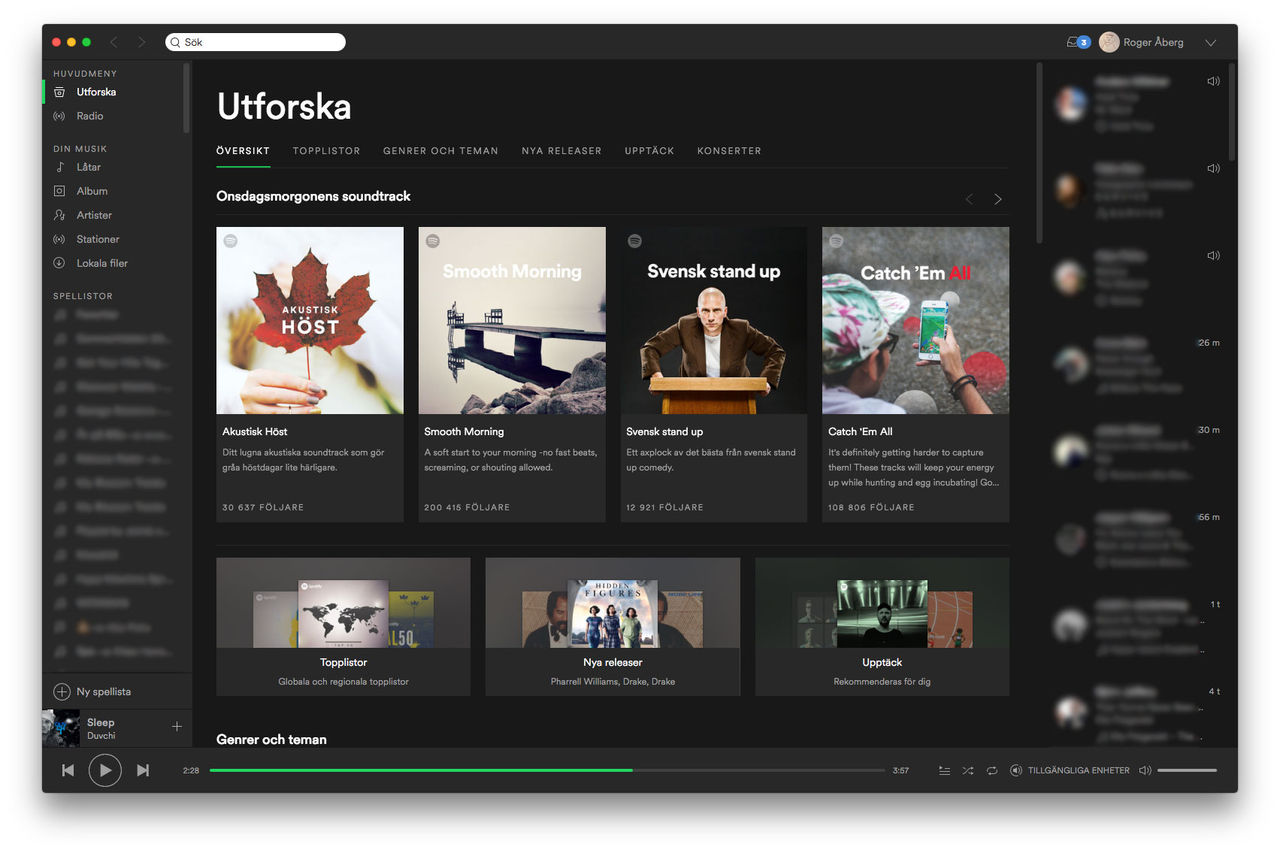
Task: Open the Nya releaser tab
Action: click(561, 151)
